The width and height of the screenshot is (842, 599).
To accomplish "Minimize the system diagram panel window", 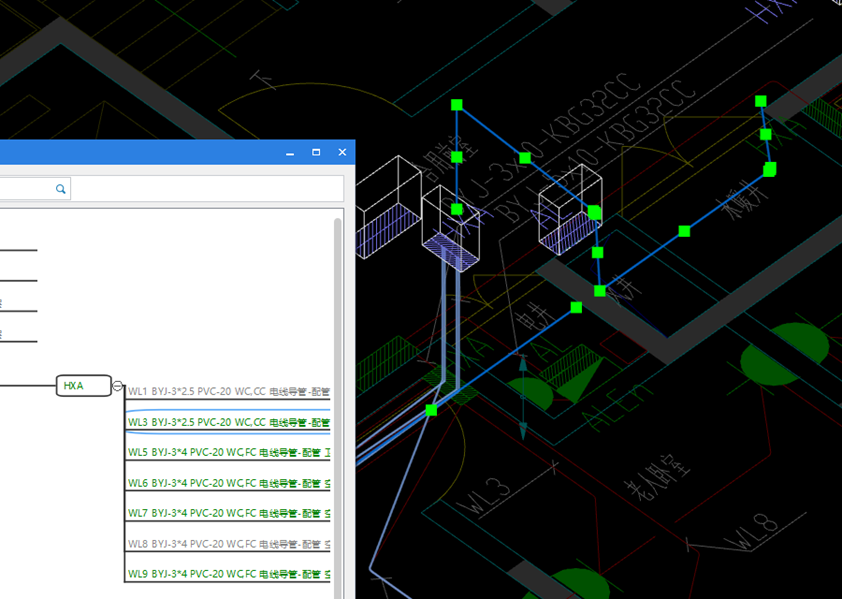I will pos(290,153).
